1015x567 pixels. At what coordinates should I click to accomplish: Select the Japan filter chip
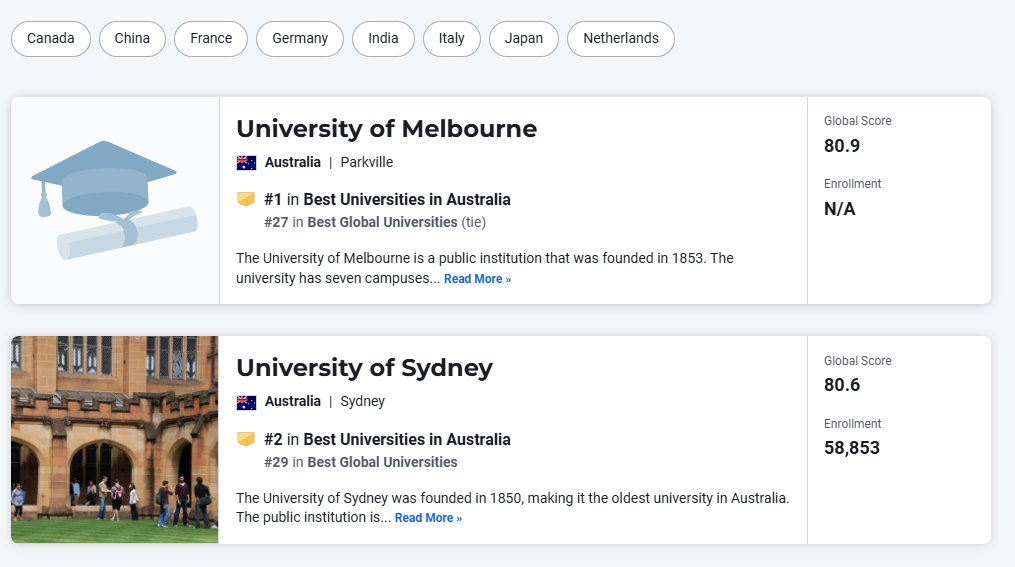coord(524,39)
